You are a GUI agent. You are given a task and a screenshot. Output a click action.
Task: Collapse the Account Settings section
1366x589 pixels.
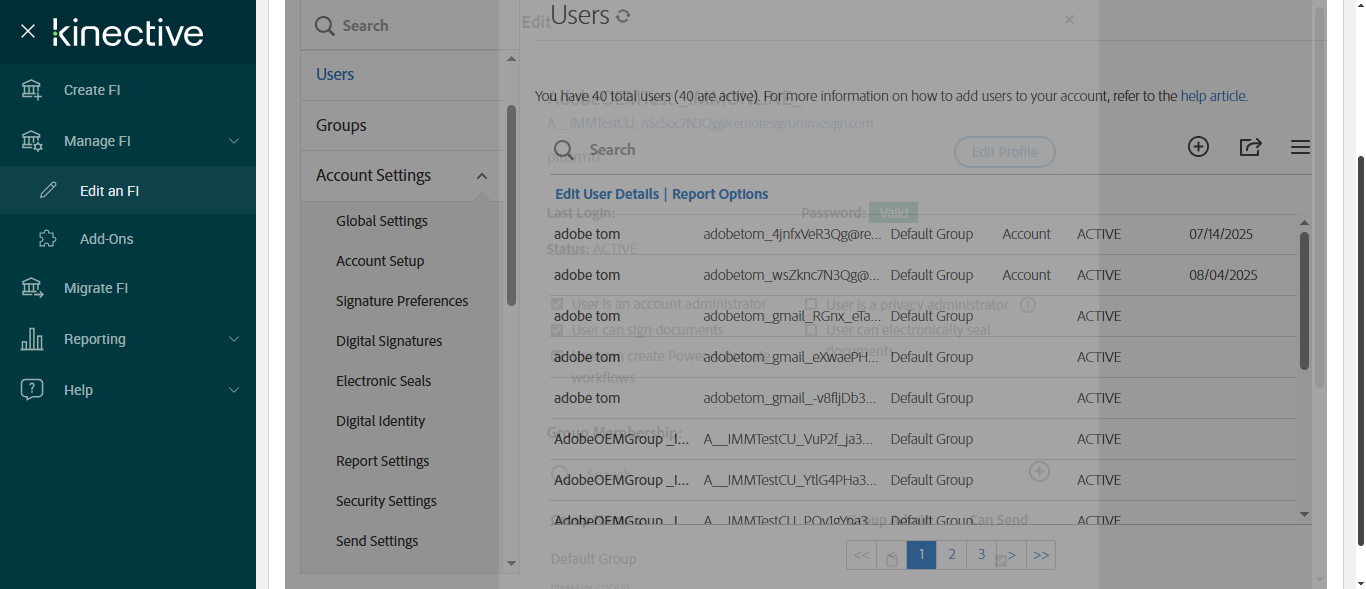[482, 176]
